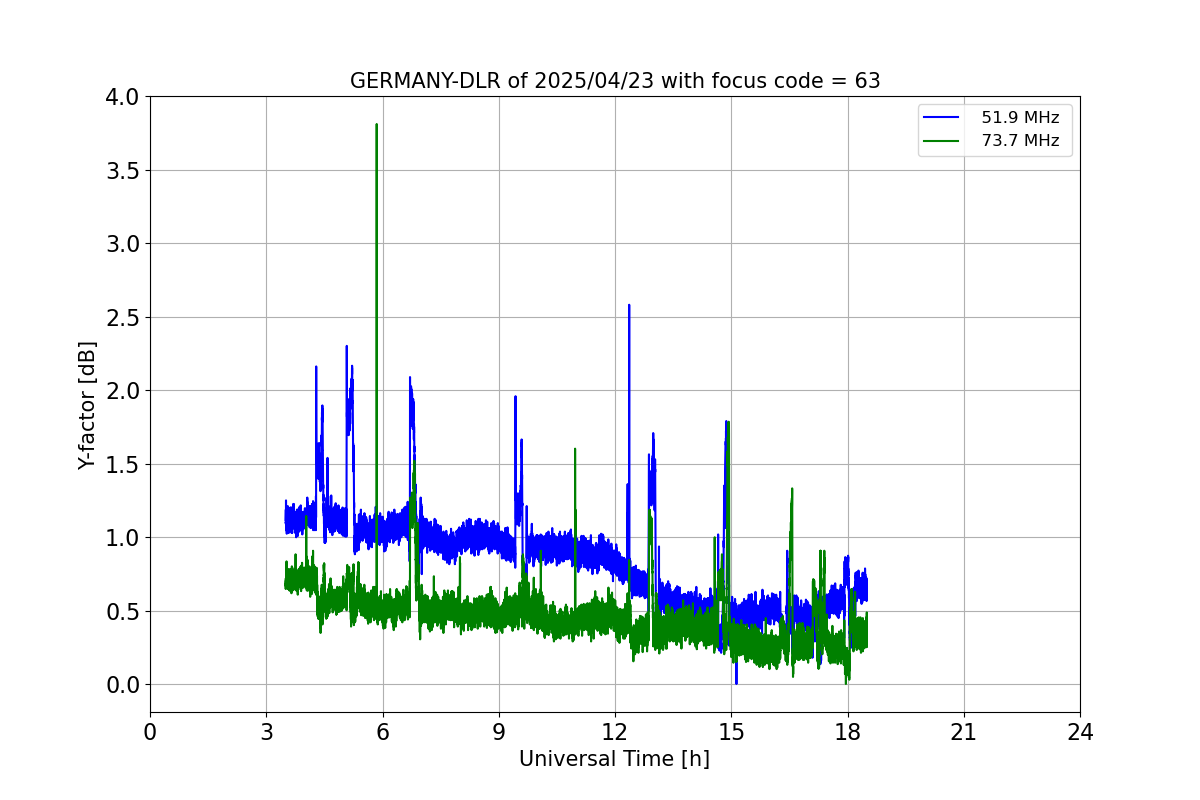Click the x-axis tick label 15
Screen dimensions: 1200x800
click(x=731, y=733)
